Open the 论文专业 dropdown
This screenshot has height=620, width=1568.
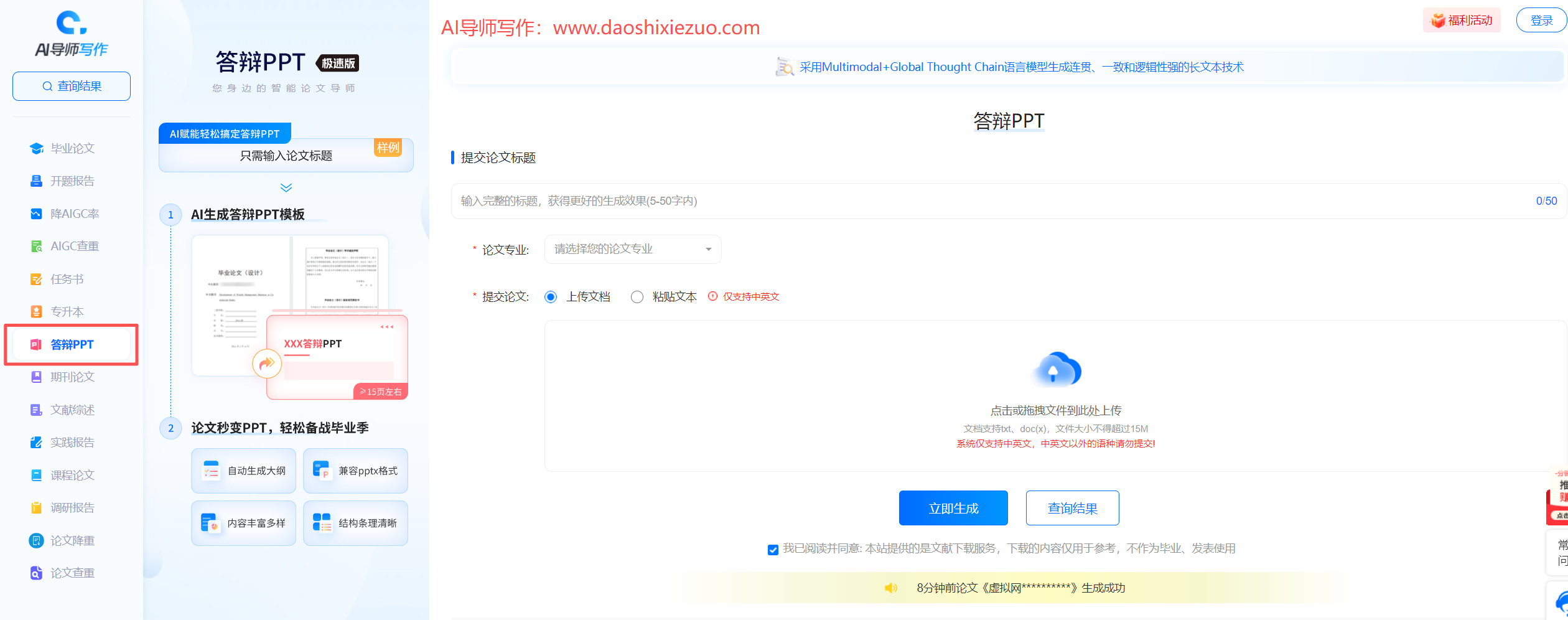[632, 250]
